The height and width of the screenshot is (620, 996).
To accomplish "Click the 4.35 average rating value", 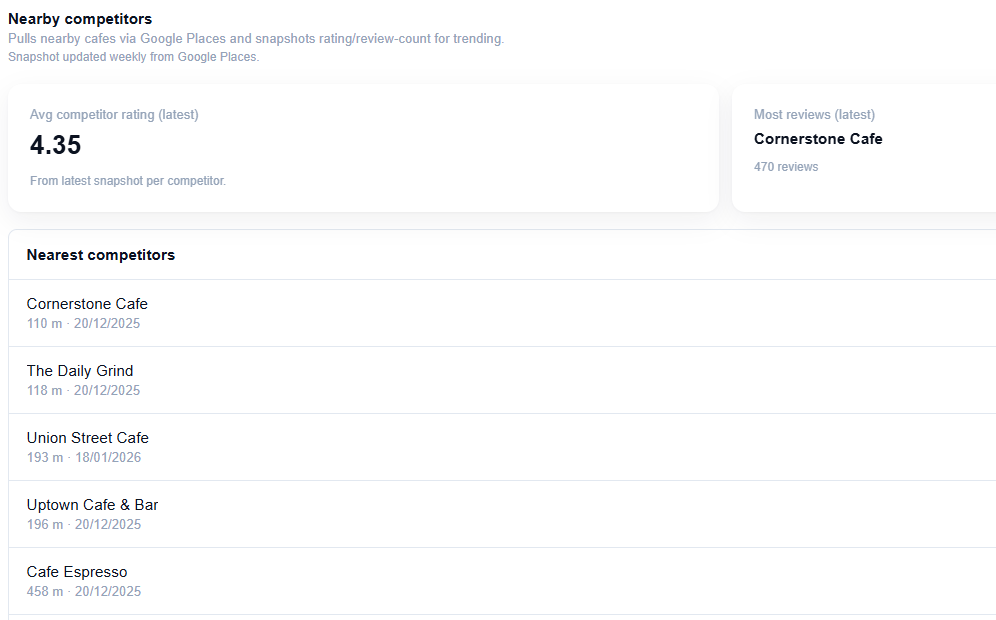I will pyautogui.click(x=55, y=145).
